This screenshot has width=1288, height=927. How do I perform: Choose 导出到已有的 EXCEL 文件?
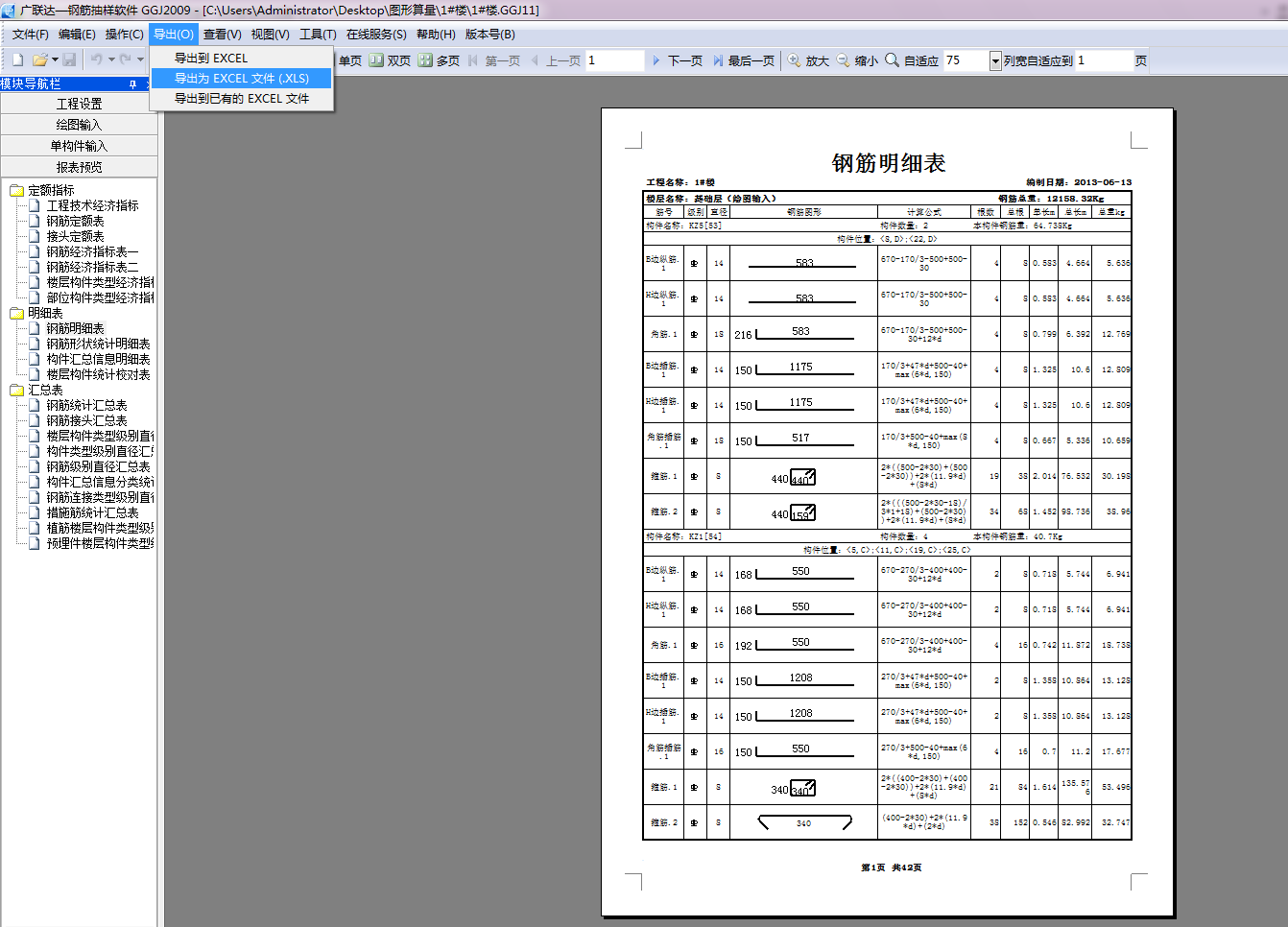(x=242, y=99)
